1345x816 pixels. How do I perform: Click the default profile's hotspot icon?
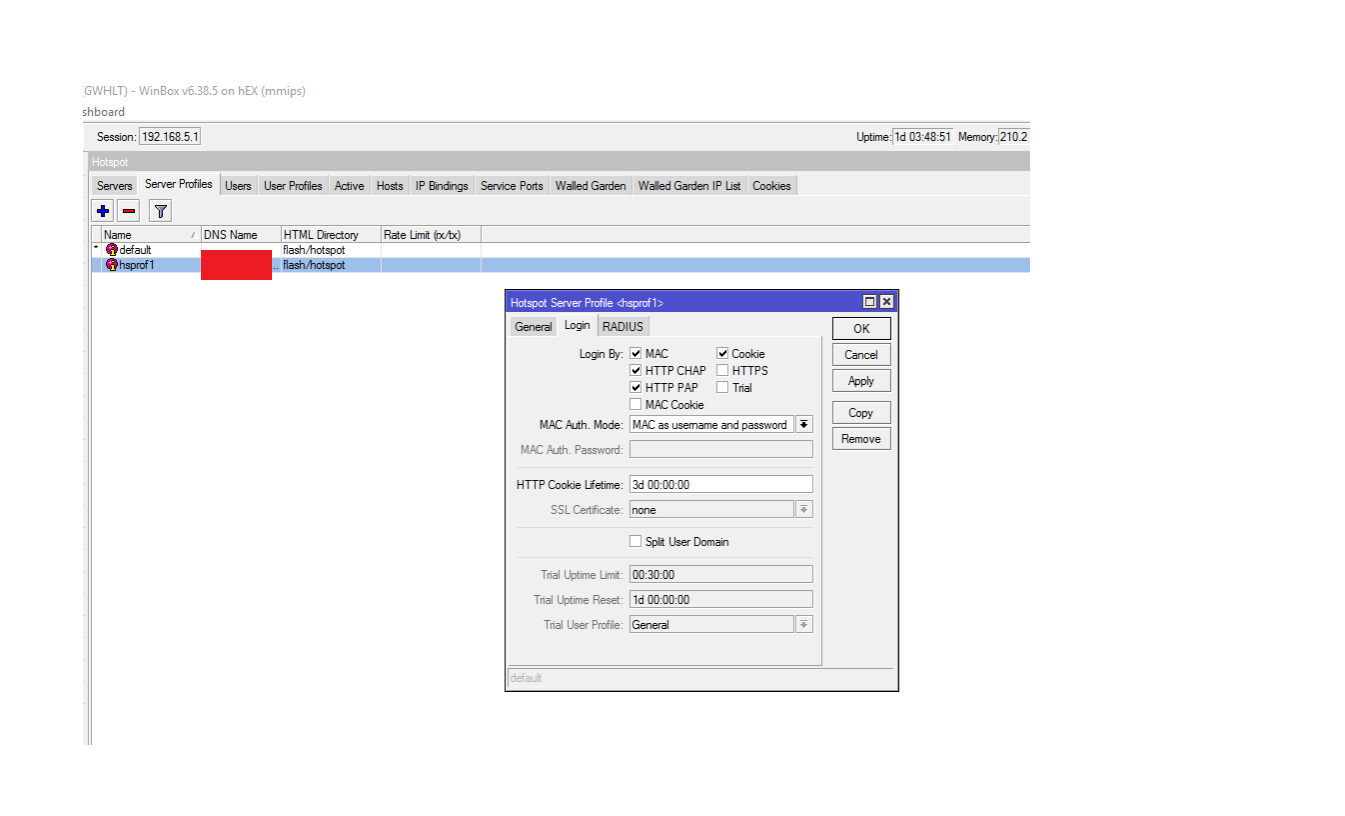112,250
